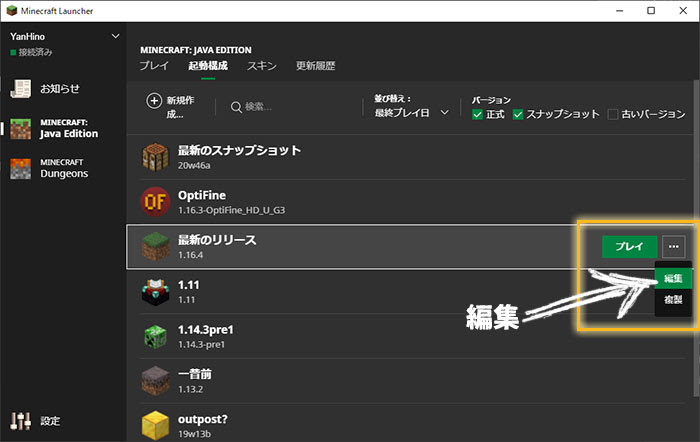Viewport: 700px width, 442px height.
Task: Maximize the Minecraft Launcher window
Action: pos(651,10)
